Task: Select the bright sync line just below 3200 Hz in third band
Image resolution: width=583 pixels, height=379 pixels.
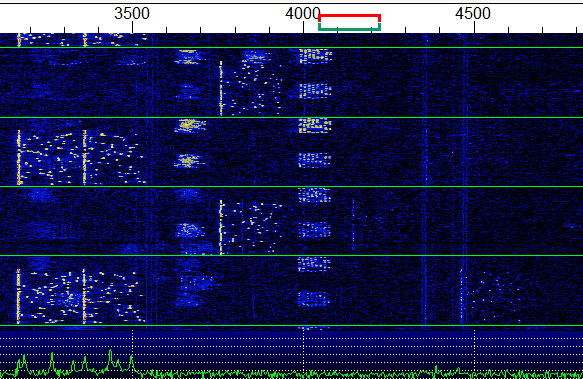Action: click(19, 157)
